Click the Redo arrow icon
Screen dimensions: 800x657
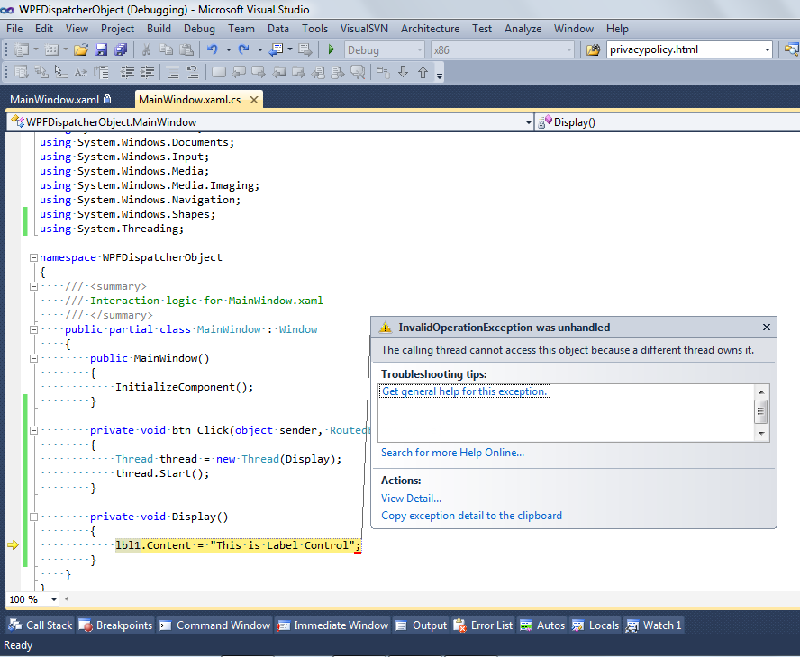(x=244, y=50)
